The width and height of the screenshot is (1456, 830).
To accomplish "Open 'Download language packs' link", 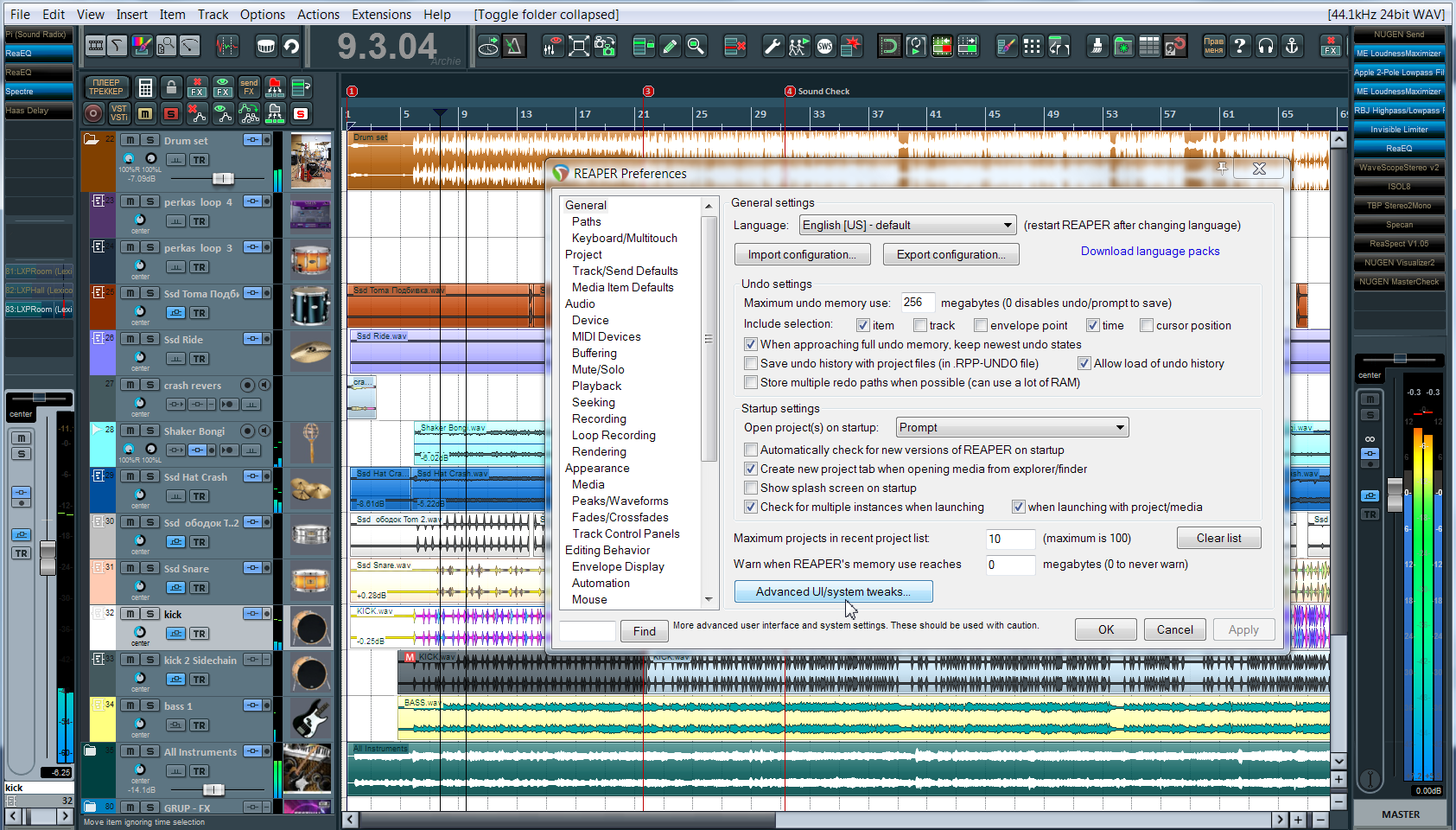I will pyautogui.click(x=1150, y=251).
